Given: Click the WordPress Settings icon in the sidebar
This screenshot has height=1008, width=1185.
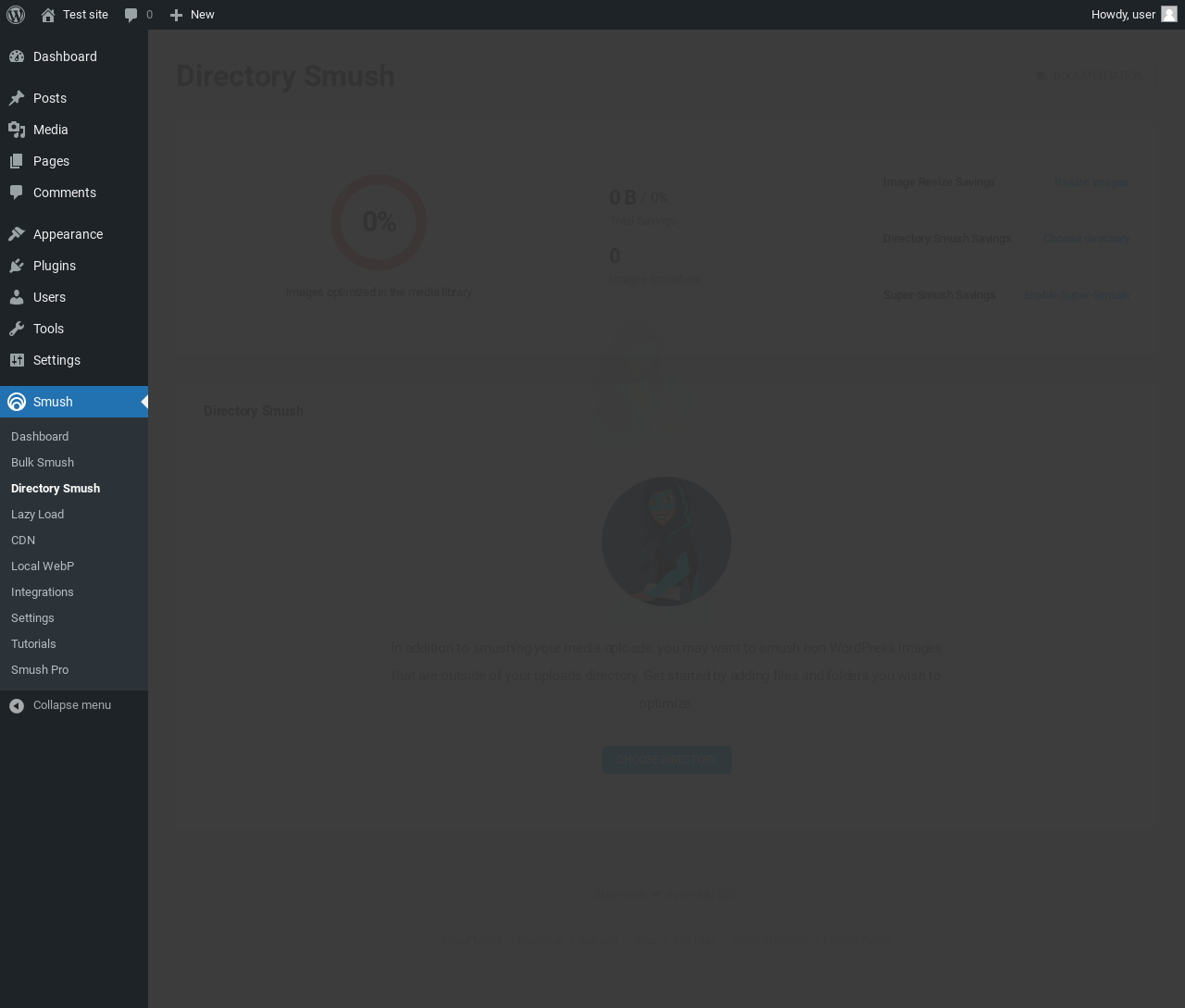Looking at the screenshot, I should (17, 360).
